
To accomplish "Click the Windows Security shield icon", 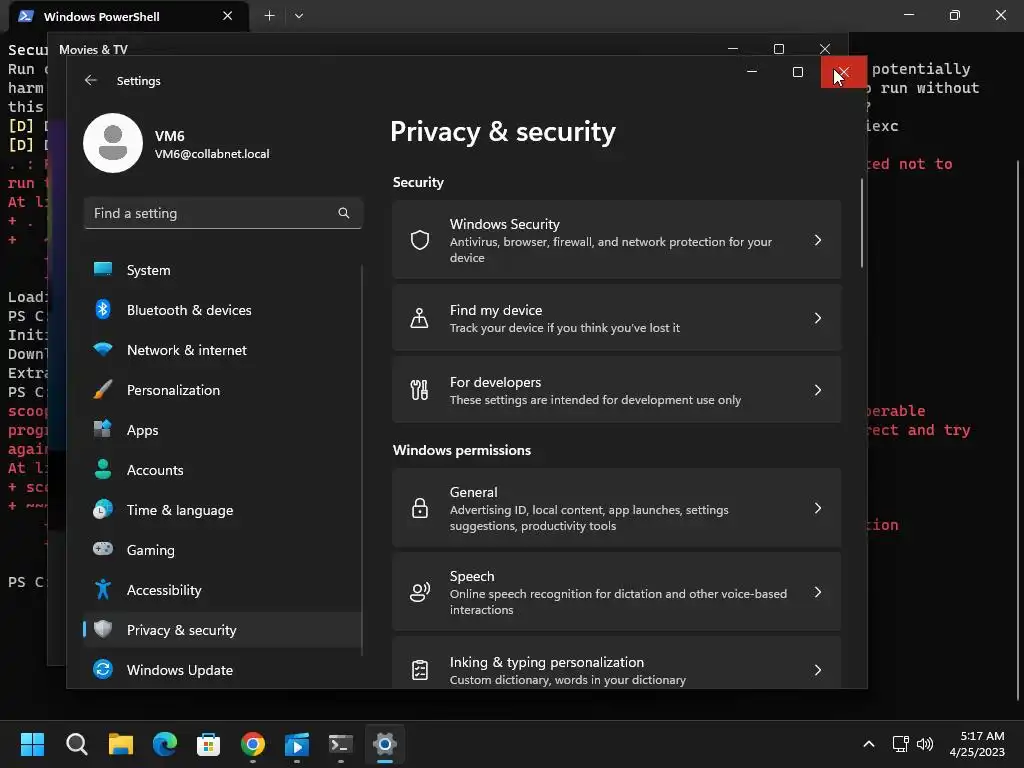I will (420, 240).
